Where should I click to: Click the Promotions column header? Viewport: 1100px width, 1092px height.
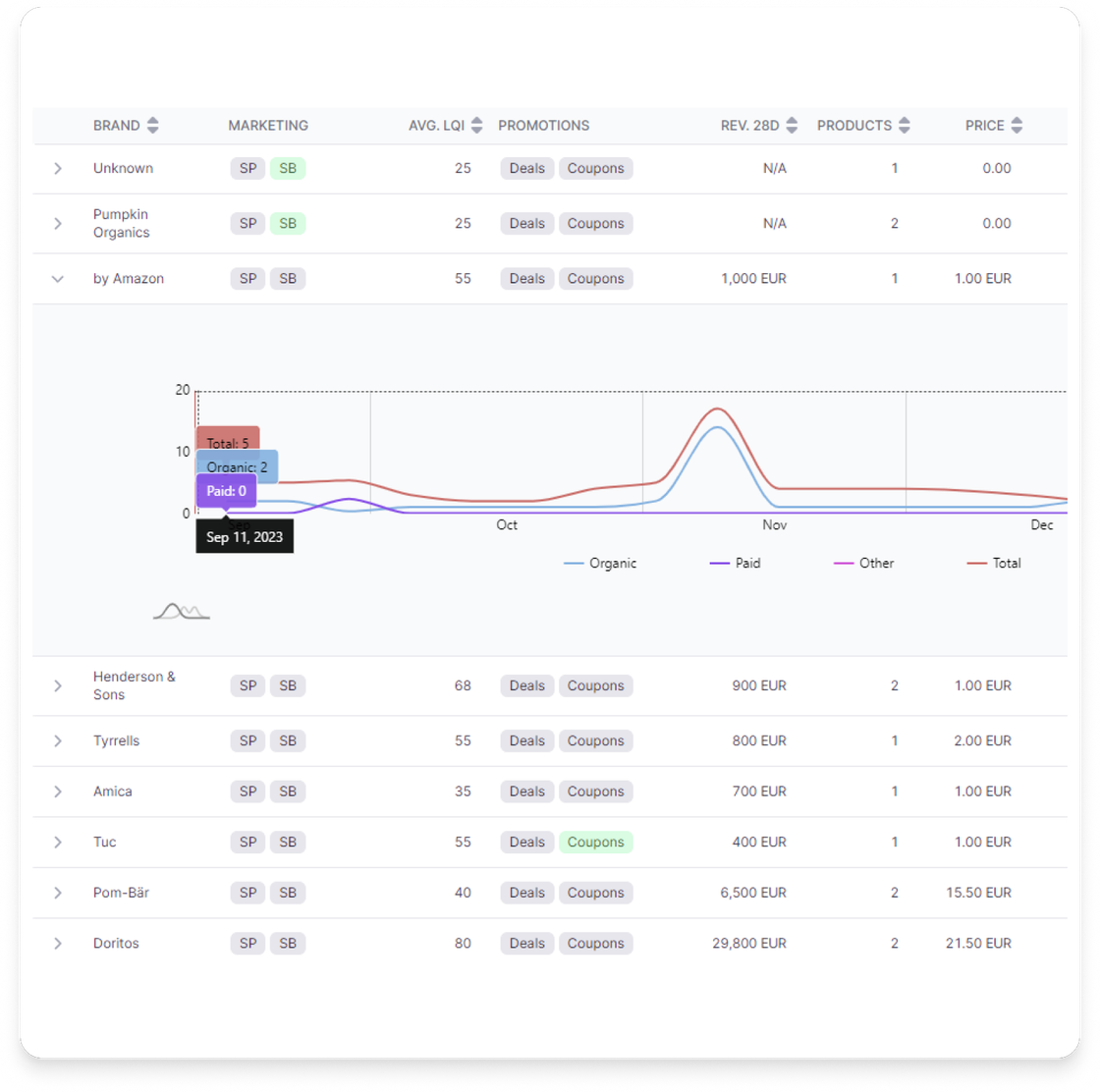[544, 126]
